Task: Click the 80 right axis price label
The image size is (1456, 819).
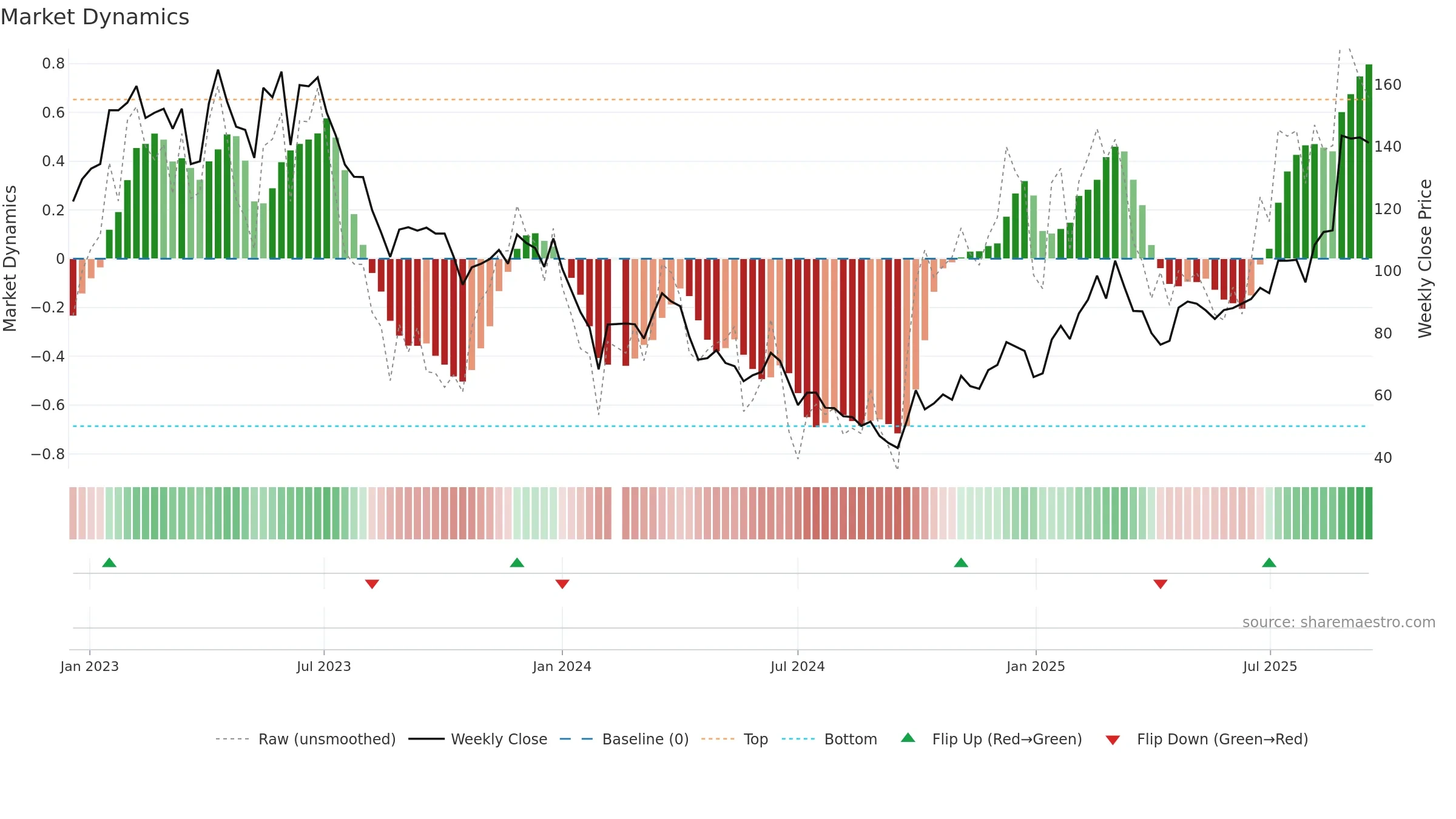Action: (1383, 333)
